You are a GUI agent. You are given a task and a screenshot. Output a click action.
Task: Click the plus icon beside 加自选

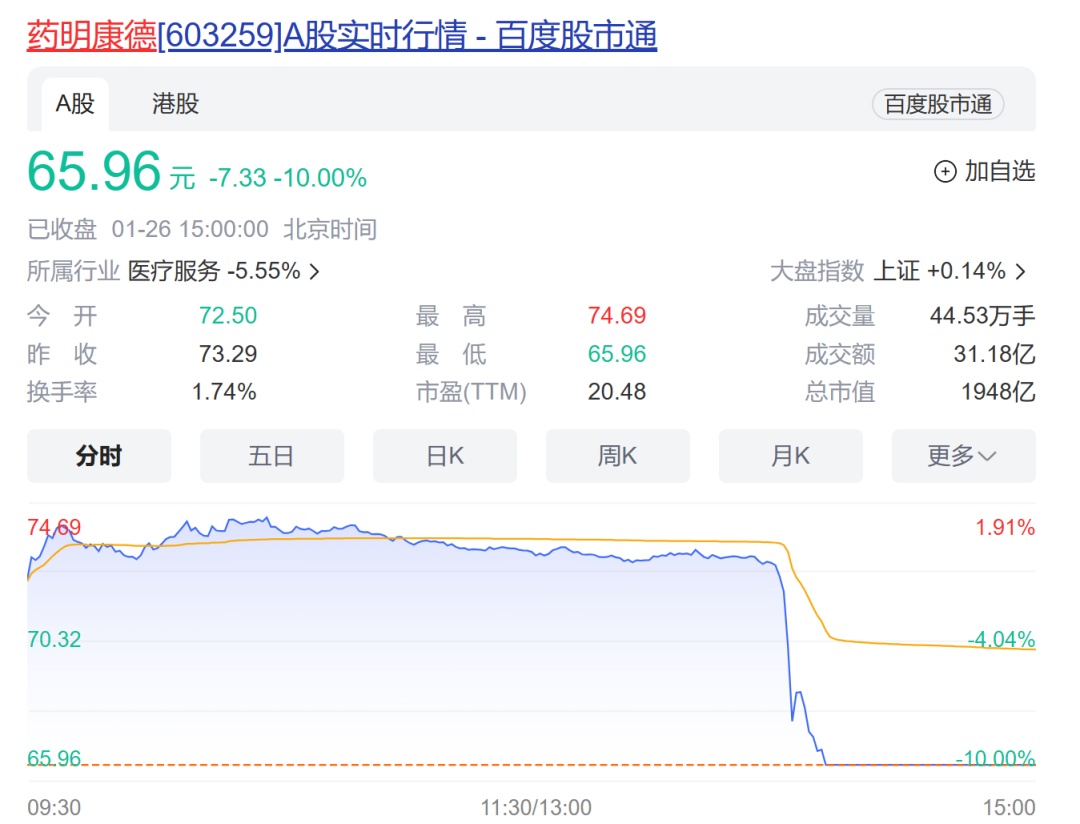(x=945, y=172)
